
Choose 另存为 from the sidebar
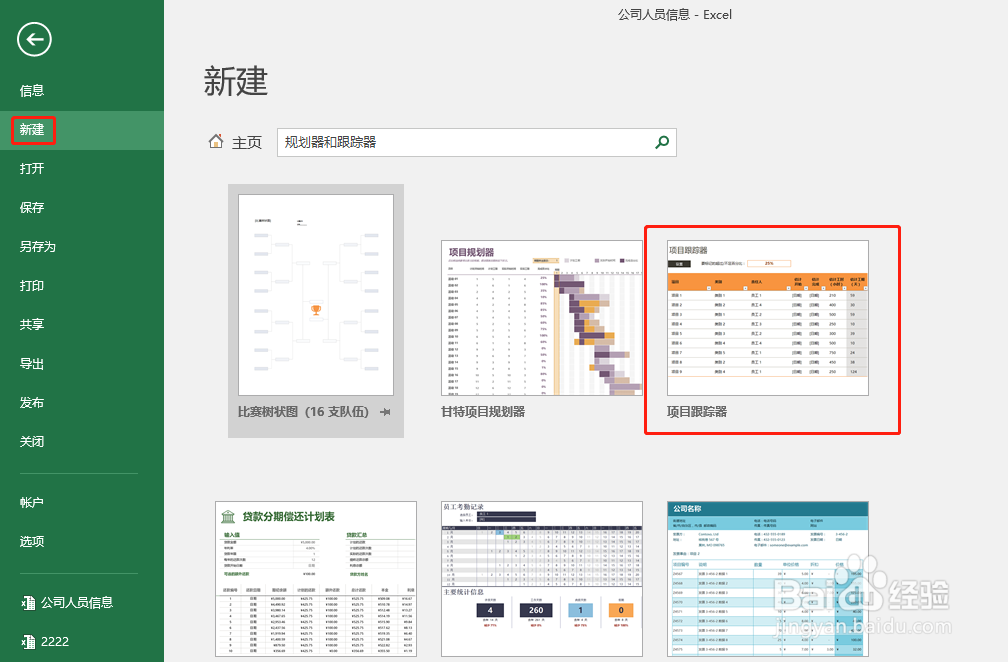point(37,247)
